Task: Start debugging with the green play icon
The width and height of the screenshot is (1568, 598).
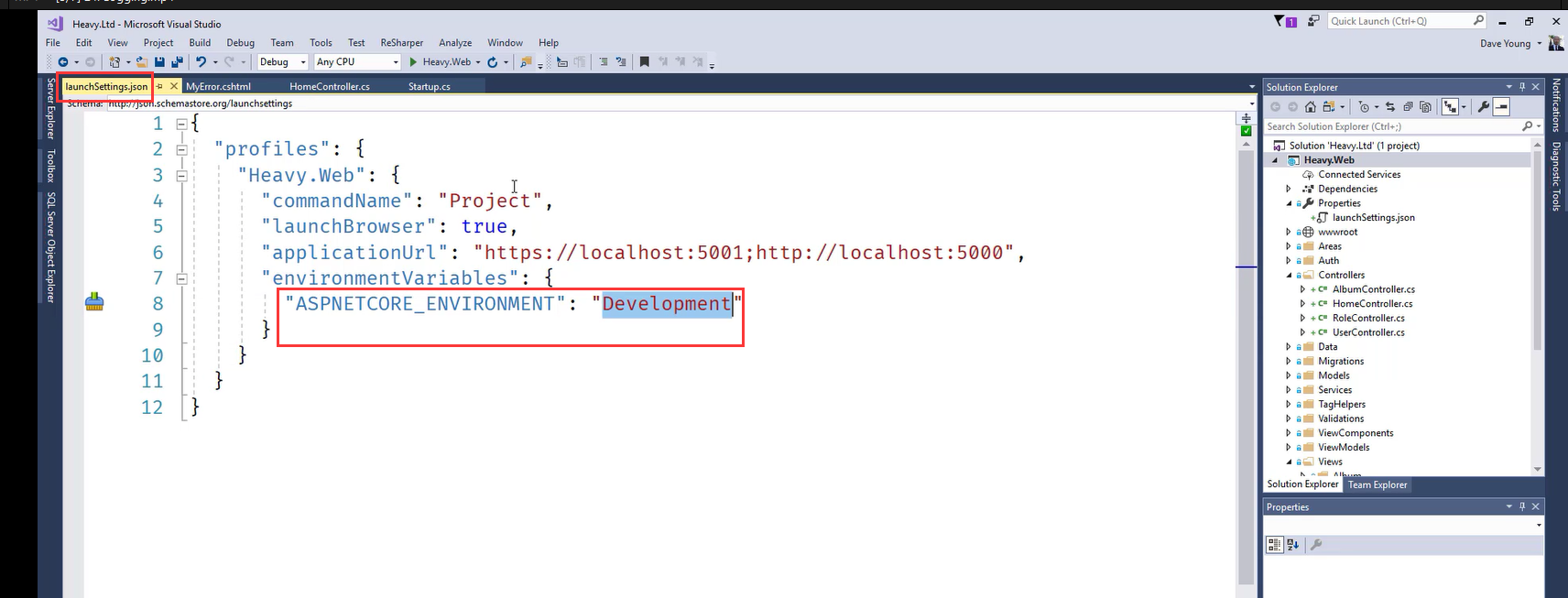Action: pyautogui.click(x=413, y=62)
